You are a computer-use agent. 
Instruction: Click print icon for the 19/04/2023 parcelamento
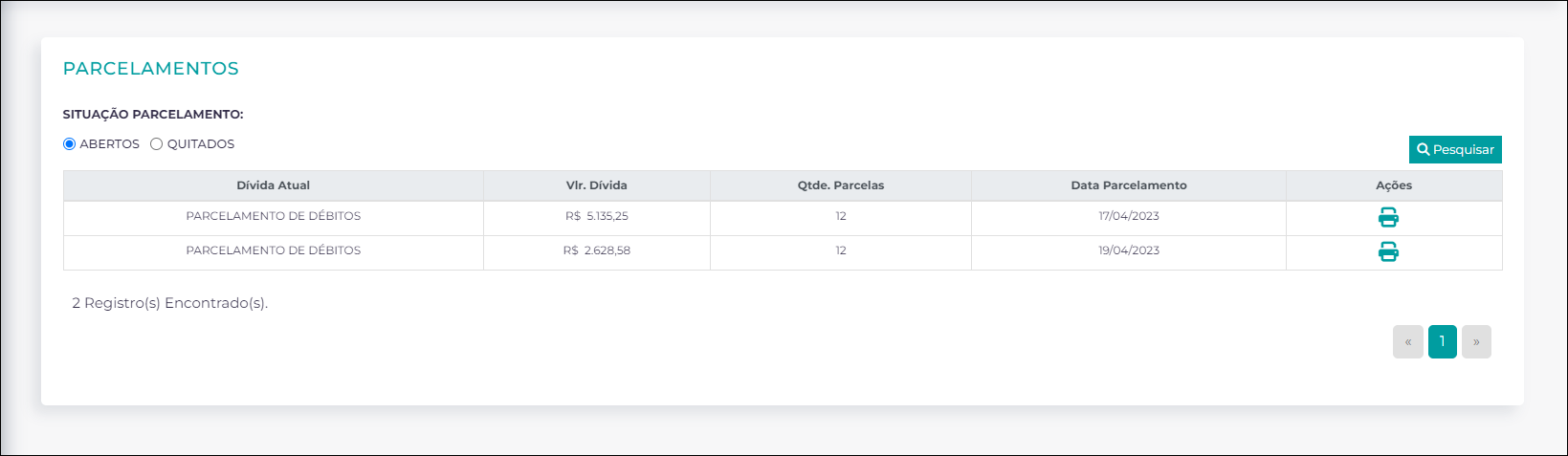(x=1388, y=252)
